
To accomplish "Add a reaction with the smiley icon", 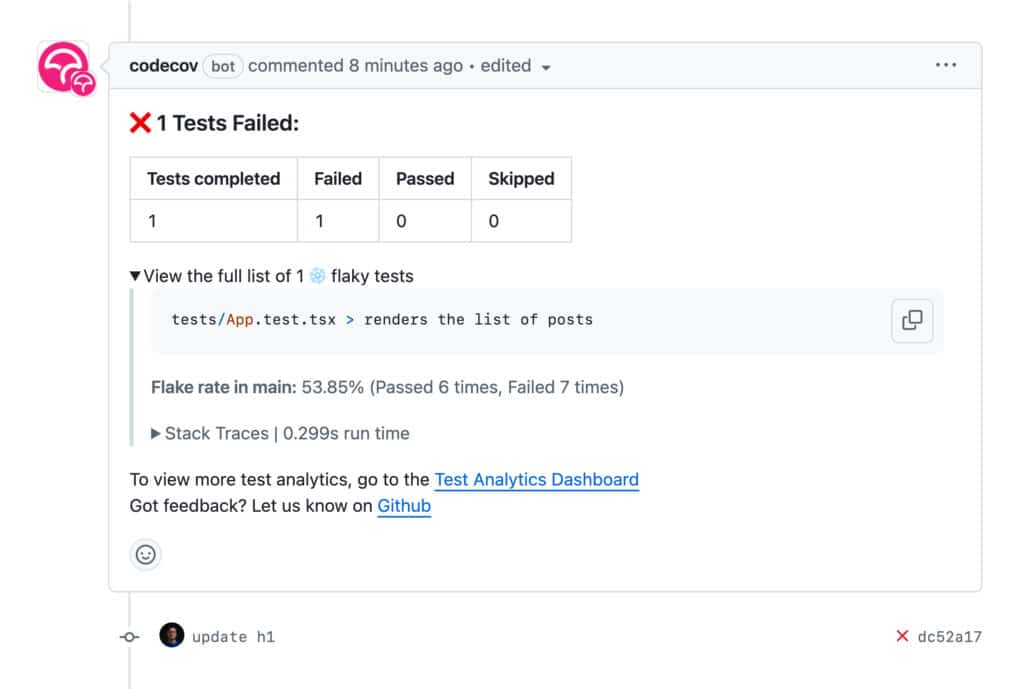I will click(145, 554).
